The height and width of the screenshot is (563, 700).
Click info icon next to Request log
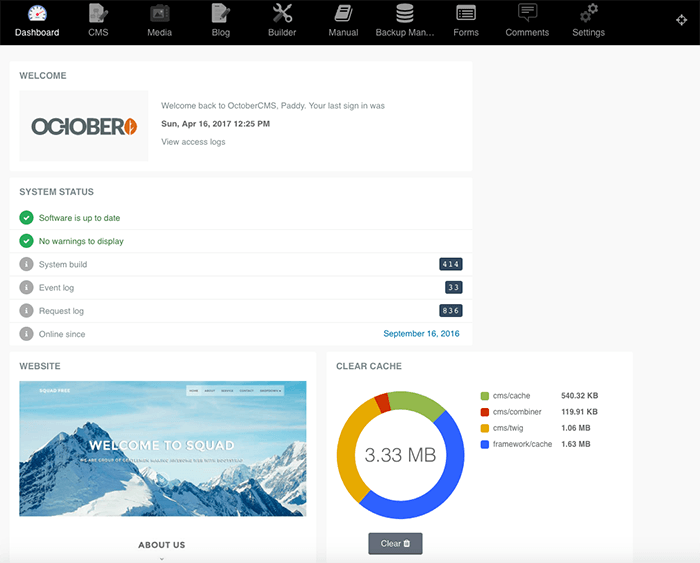point(26,311)
